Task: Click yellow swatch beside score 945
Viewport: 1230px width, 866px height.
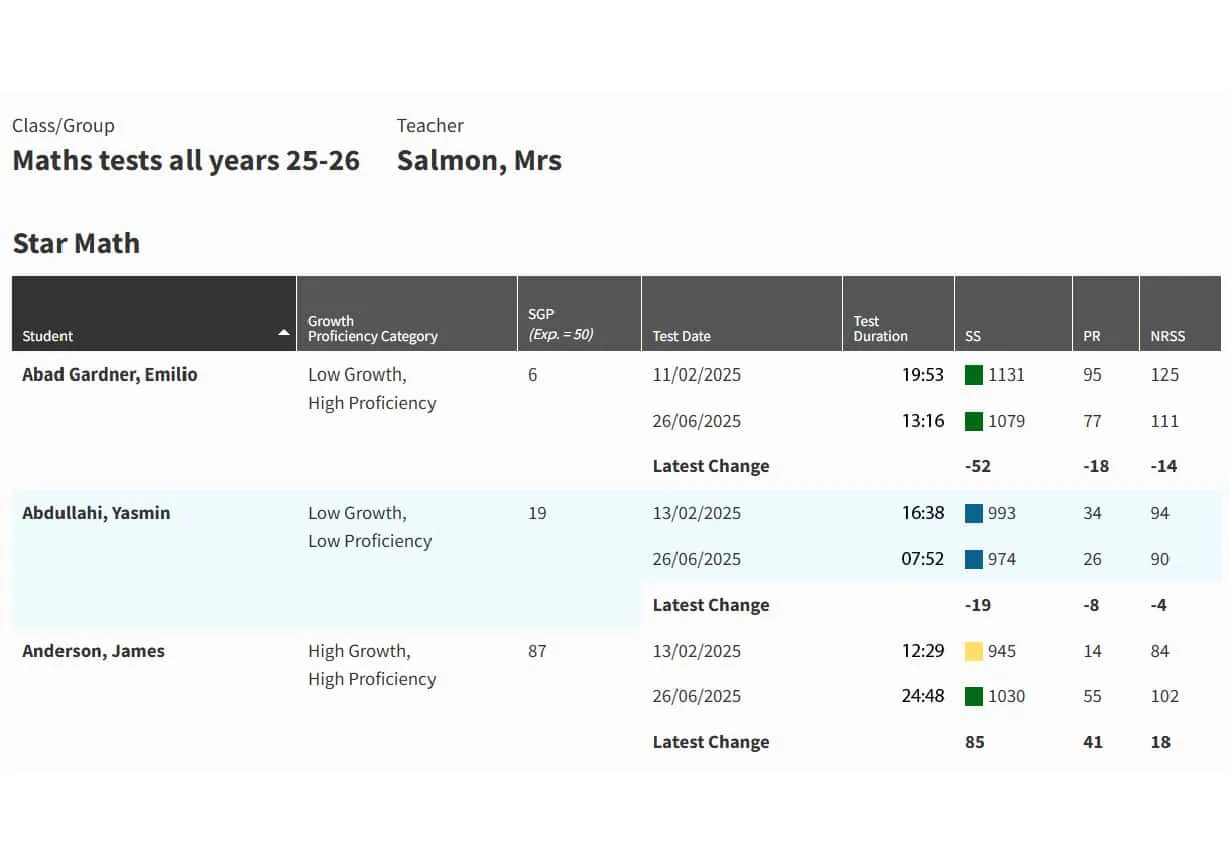Action: [x=974, y=651]
